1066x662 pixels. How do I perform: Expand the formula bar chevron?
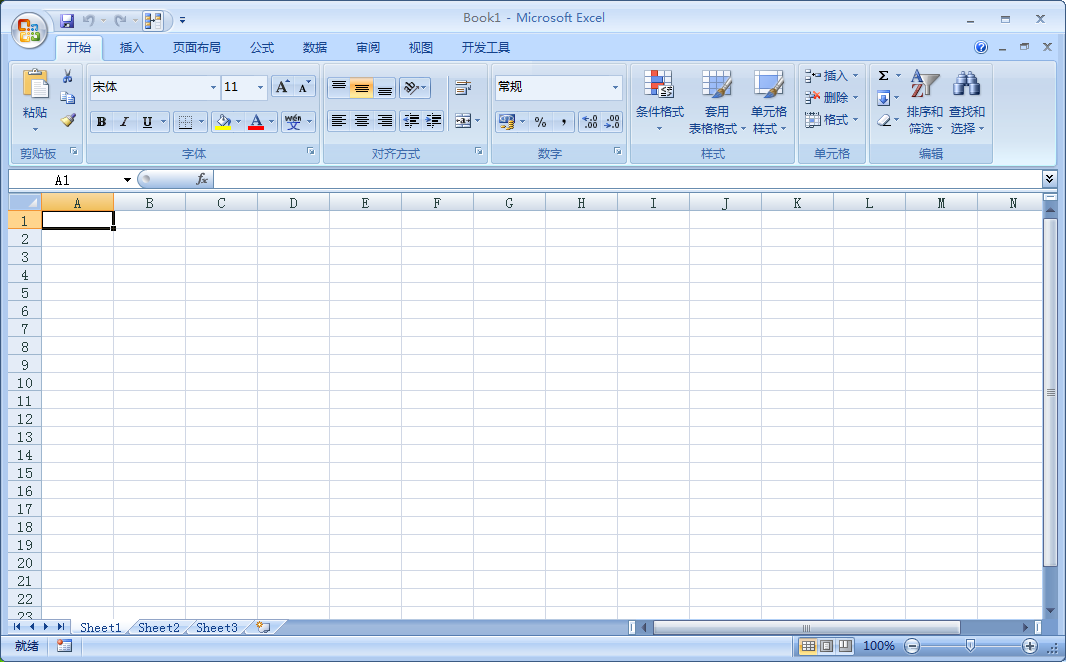tap(1050, 179)
